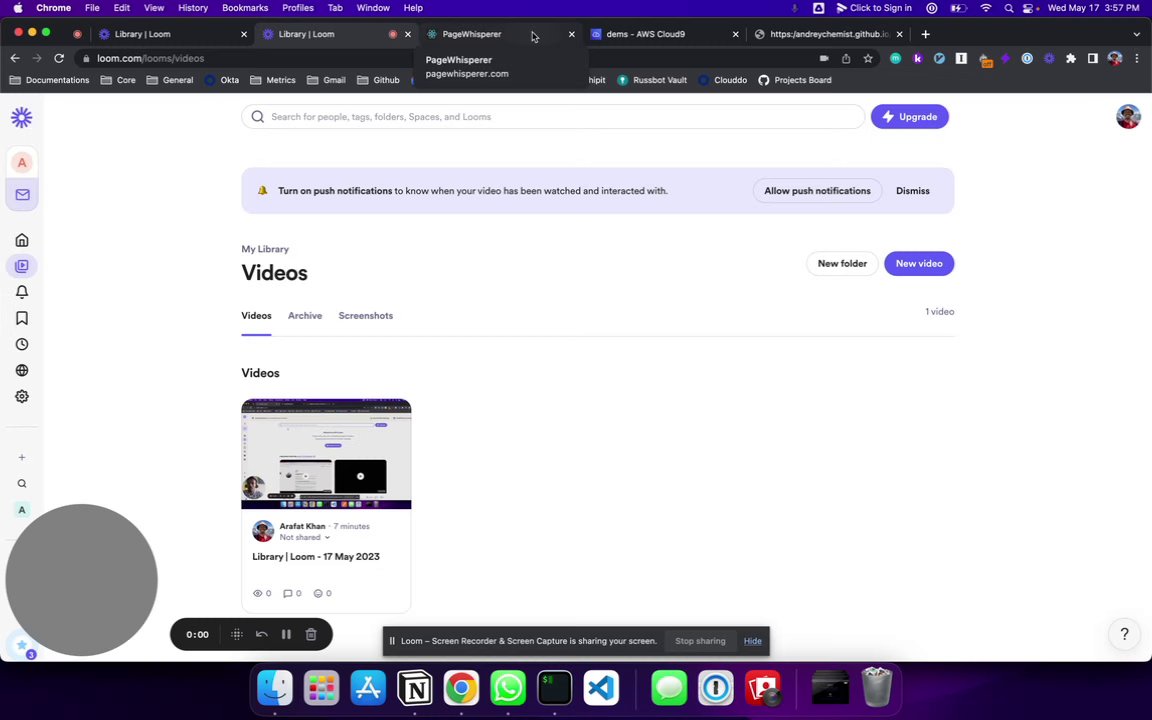Click the New video button
The image size is (1152, 720).
(919, 264)
